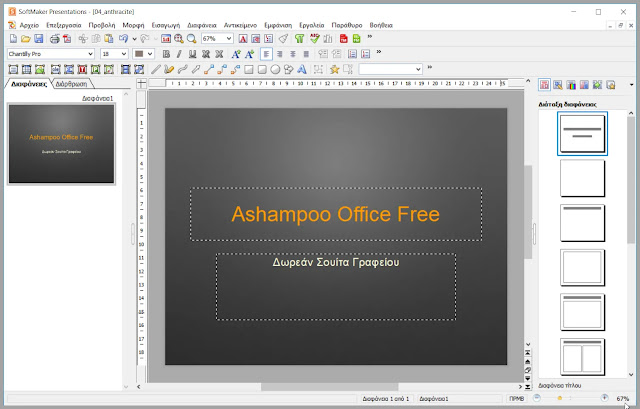Viewport: 640px width, 409px height.
Task: Run the spell check ABC icon
Action: 314,39
